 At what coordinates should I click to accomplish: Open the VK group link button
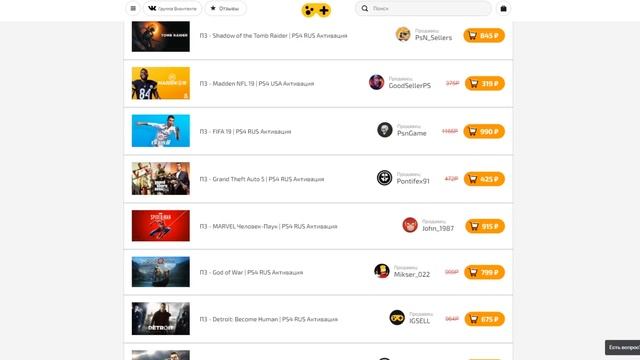click(x=172, y=8)
